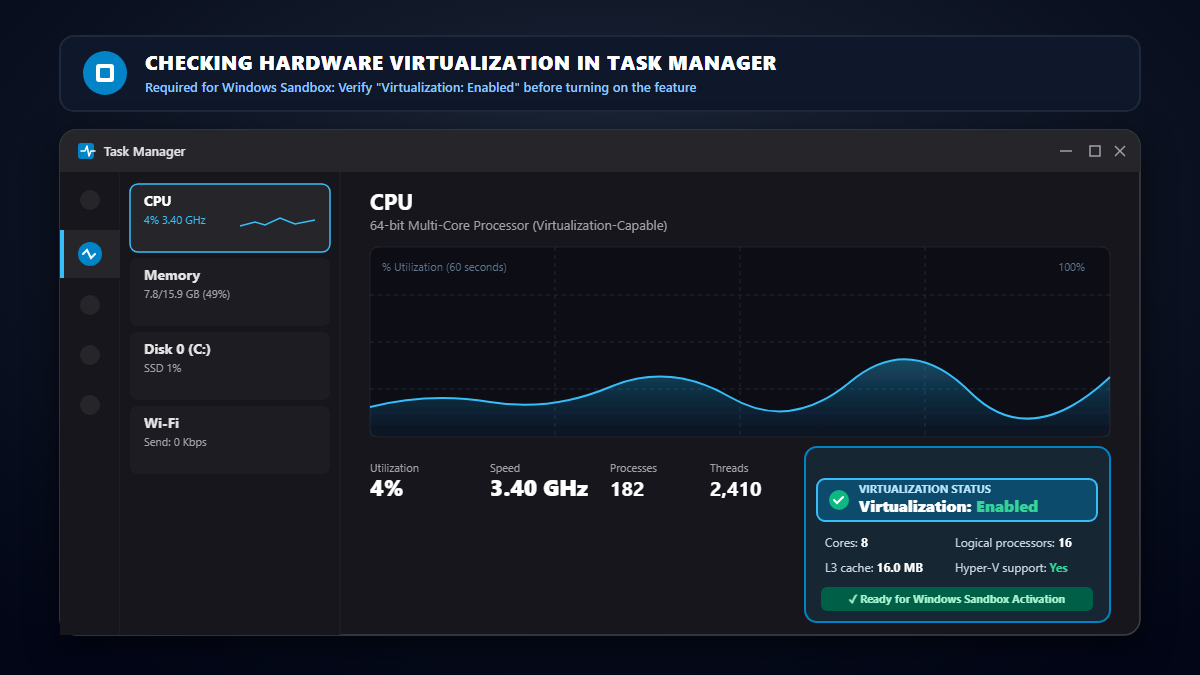Click the Utilization 4% value
This screenshot has height=675, width=1200.
(386, 489)
